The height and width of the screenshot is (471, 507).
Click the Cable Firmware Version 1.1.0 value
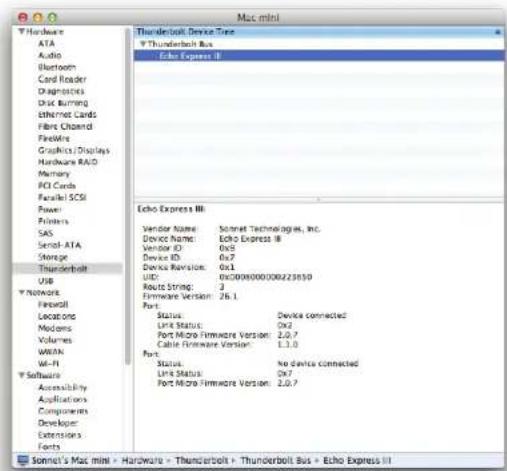(288, 344)
